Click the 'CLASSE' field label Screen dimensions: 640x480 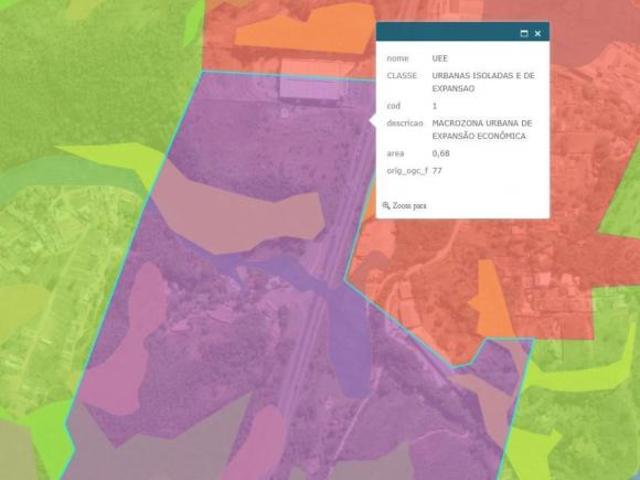click(x=402, y=76)
